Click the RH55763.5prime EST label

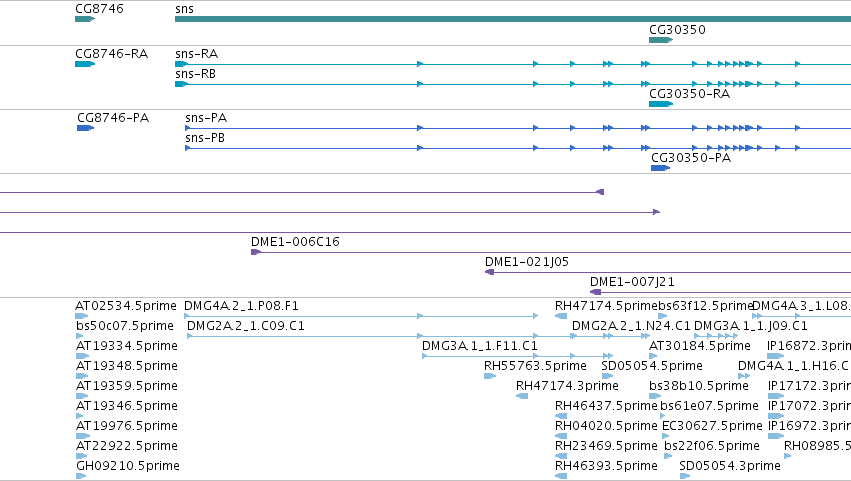pos(535,366)
